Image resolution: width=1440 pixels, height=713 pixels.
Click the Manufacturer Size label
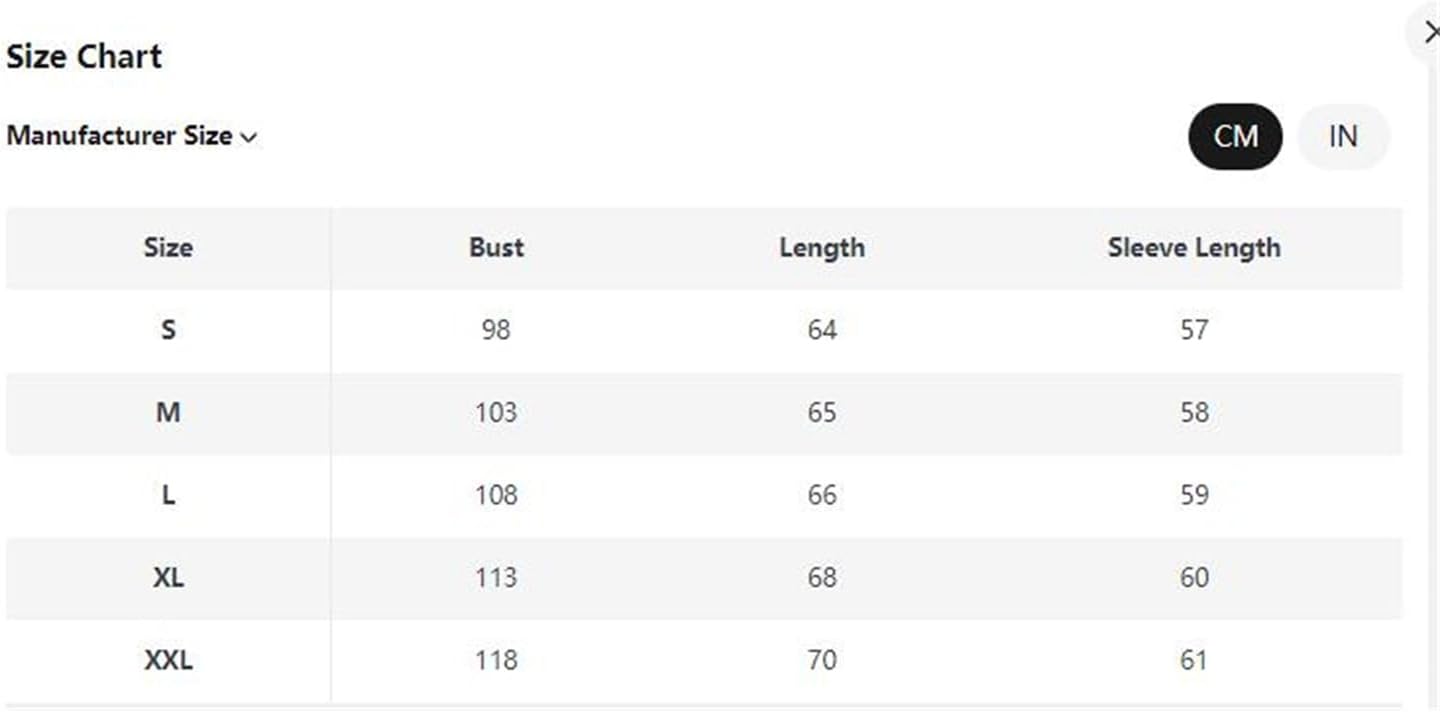(118, 137)
